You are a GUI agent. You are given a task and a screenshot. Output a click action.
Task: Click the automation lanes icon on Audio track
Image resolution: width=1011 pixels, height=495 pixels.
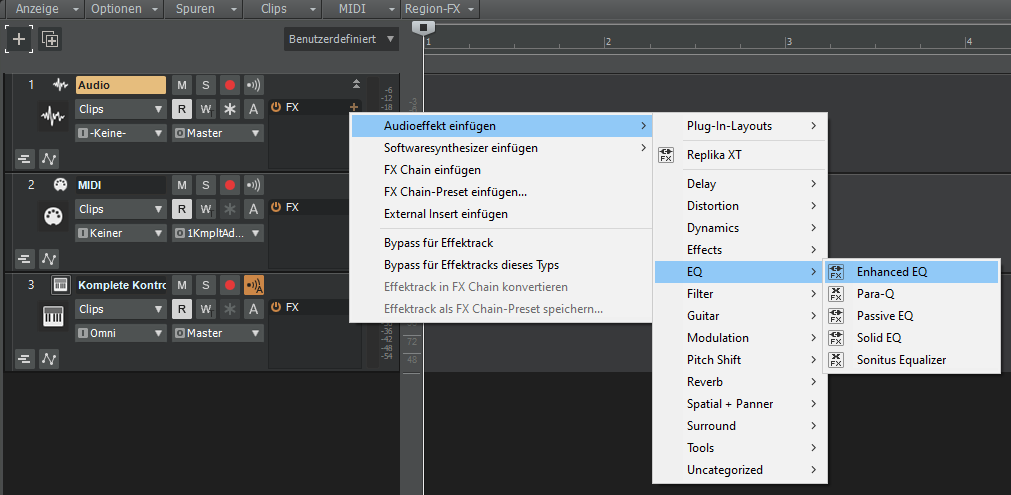pos(49,159)
